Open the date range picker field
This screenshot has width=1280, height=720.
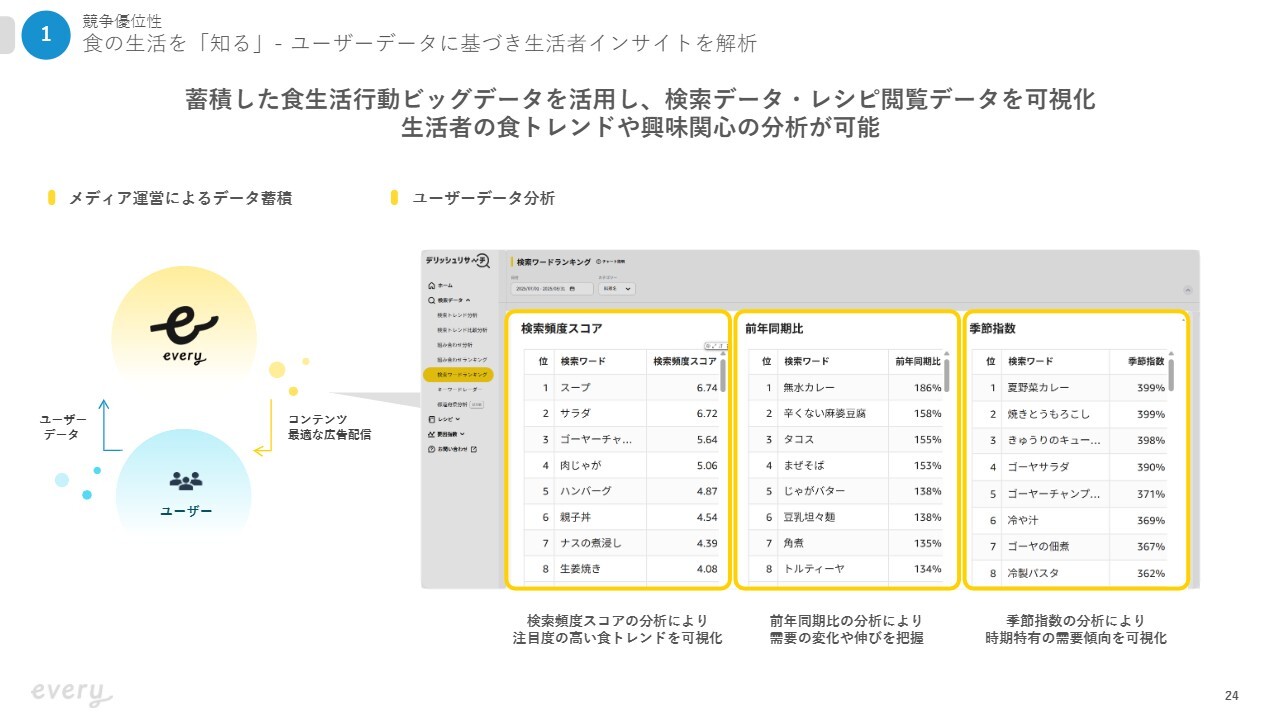[x=552, y=289]
